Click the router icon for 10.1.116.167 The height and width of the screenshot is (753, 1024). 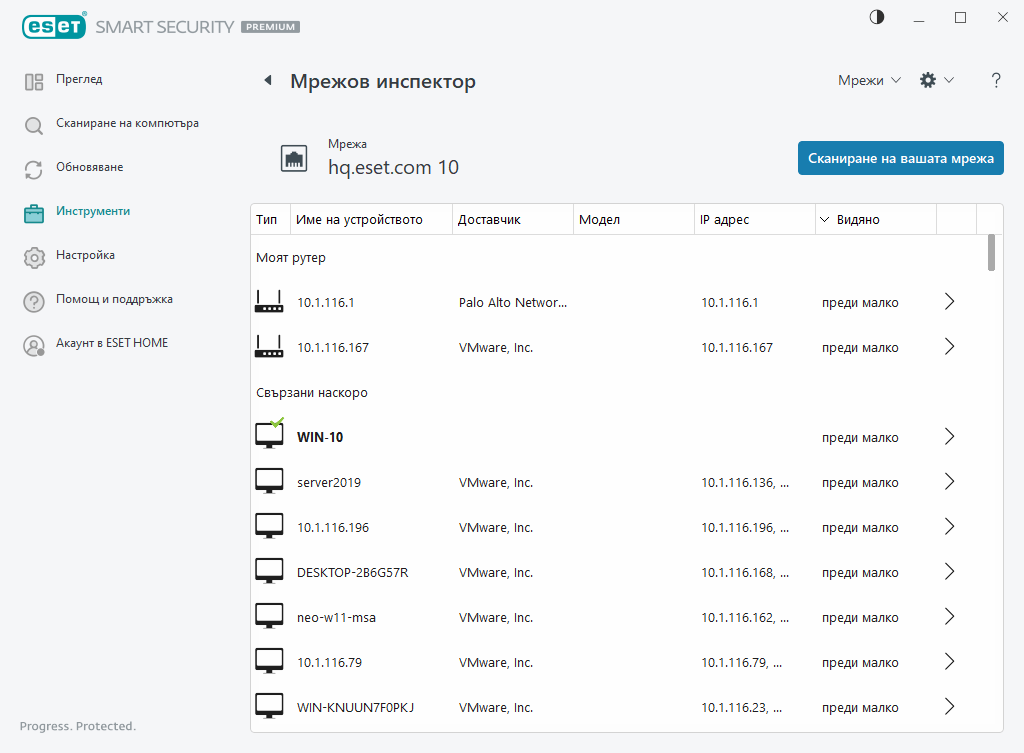coord(269,347)
